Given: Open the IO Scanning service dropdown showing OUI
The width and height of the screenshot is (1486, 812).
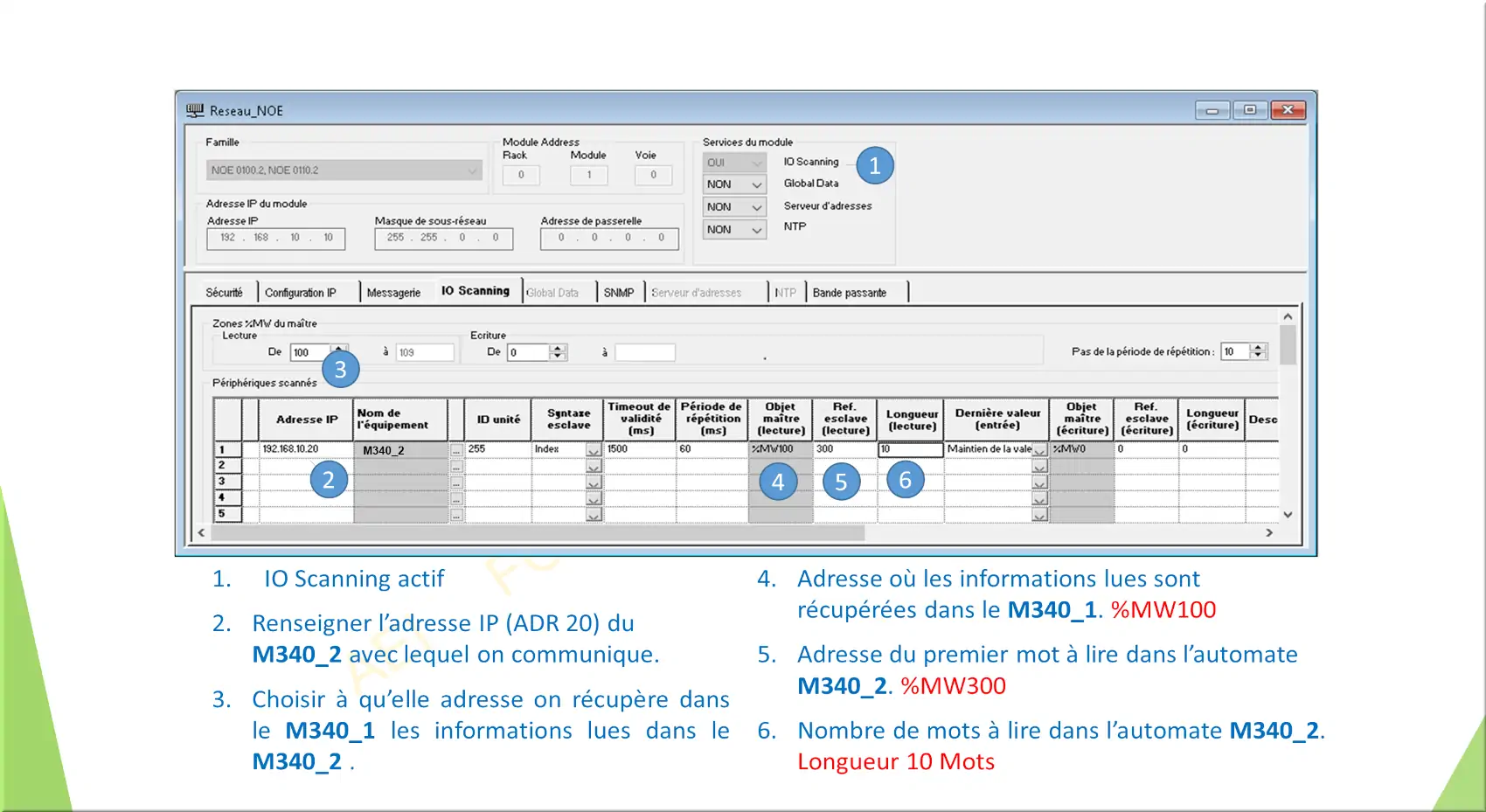Looking at the screenshot, I should point(734,163).
